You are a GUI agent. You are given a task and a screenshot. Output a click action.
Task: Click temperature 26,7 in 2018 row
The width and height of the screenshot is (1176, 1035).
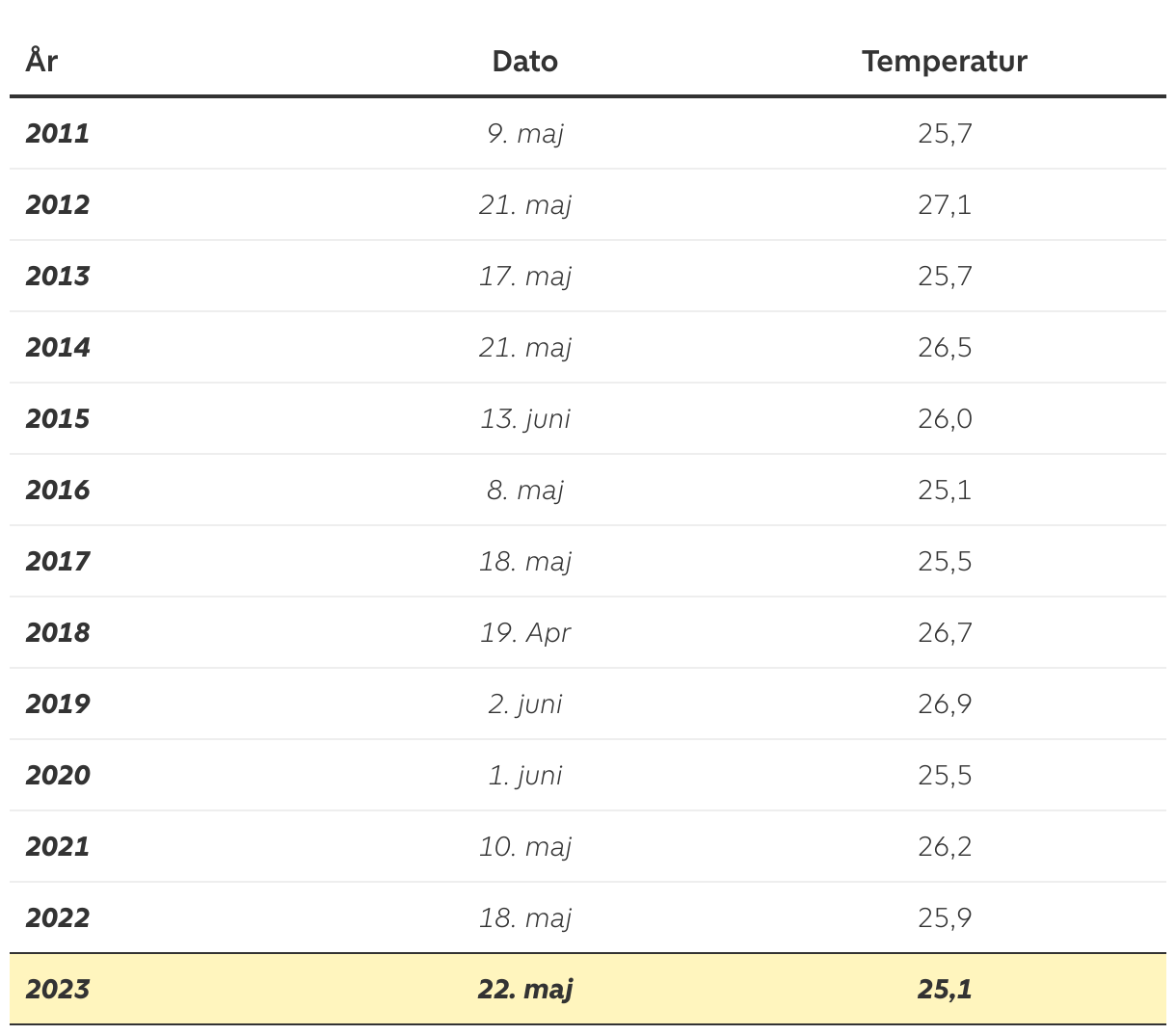[x=944, y=632]
